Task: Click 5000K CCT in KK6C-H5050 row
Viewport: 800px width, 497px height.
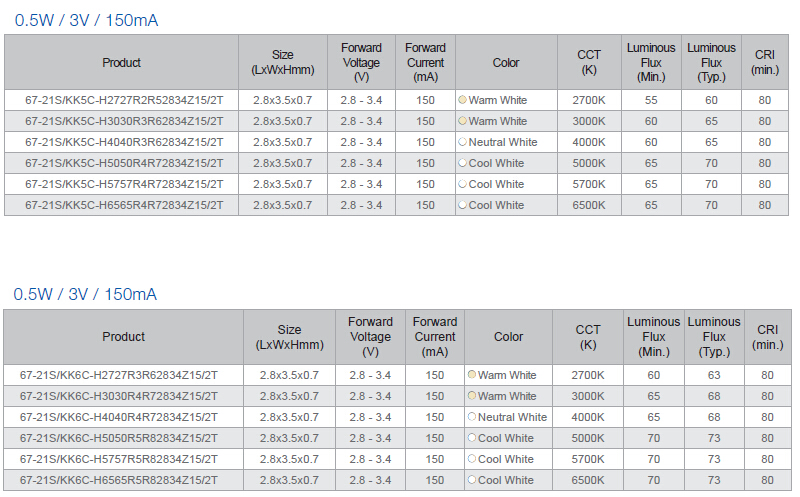Action: 588,438
